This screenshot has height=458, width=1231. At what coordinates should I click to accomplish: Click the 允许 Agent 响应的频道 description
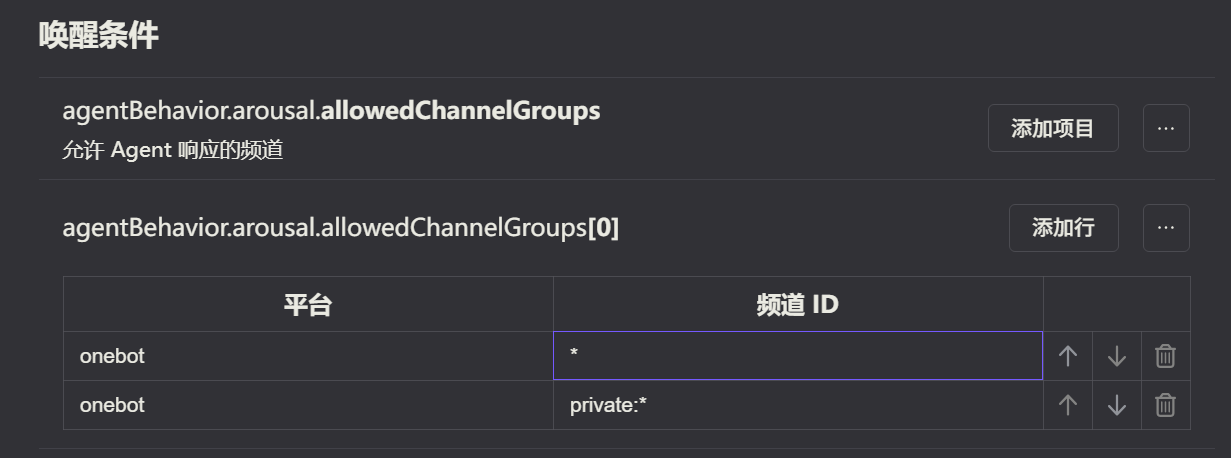point(172,150)
